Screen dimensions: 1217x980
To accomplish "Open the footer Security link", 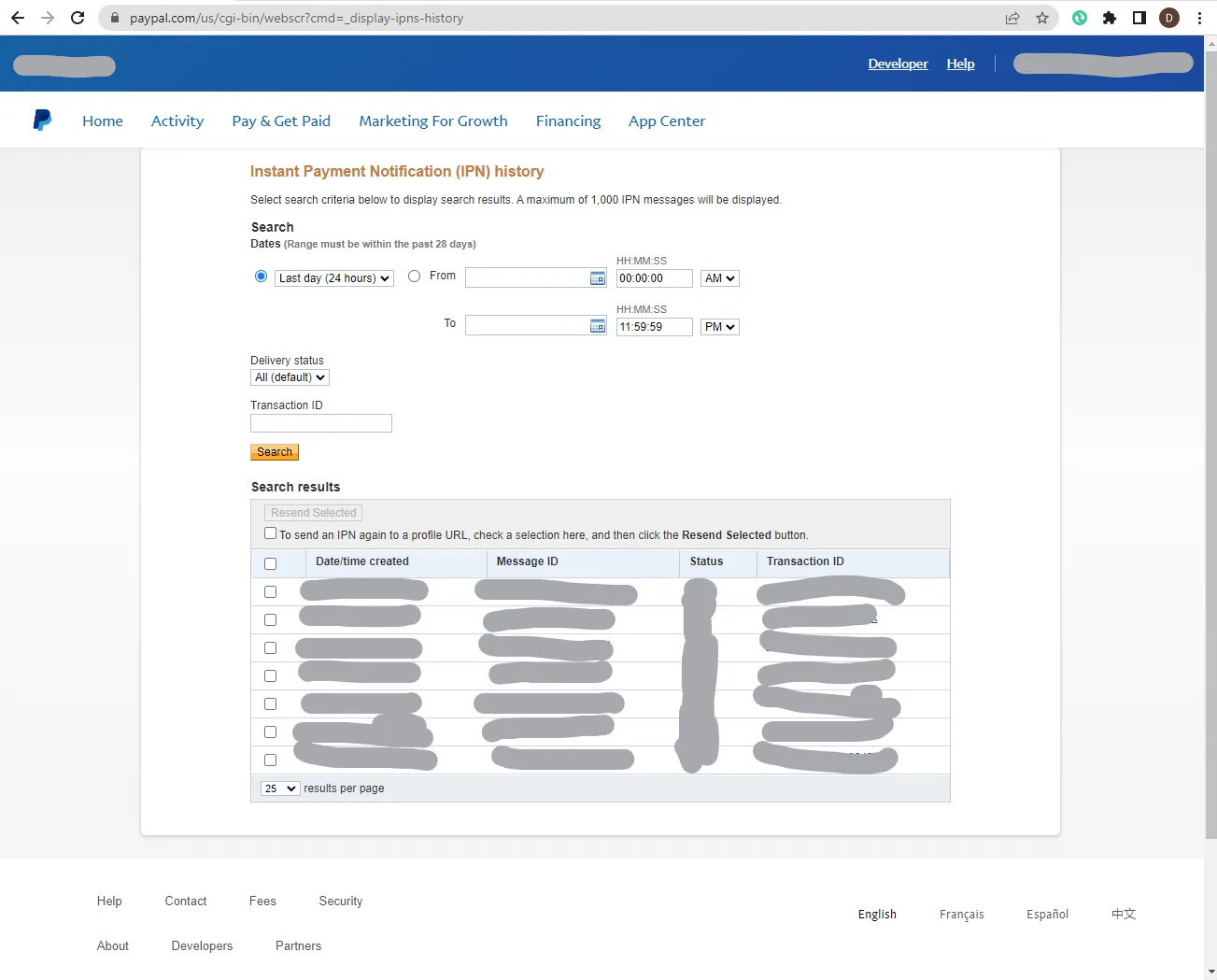I will point(341,901).
